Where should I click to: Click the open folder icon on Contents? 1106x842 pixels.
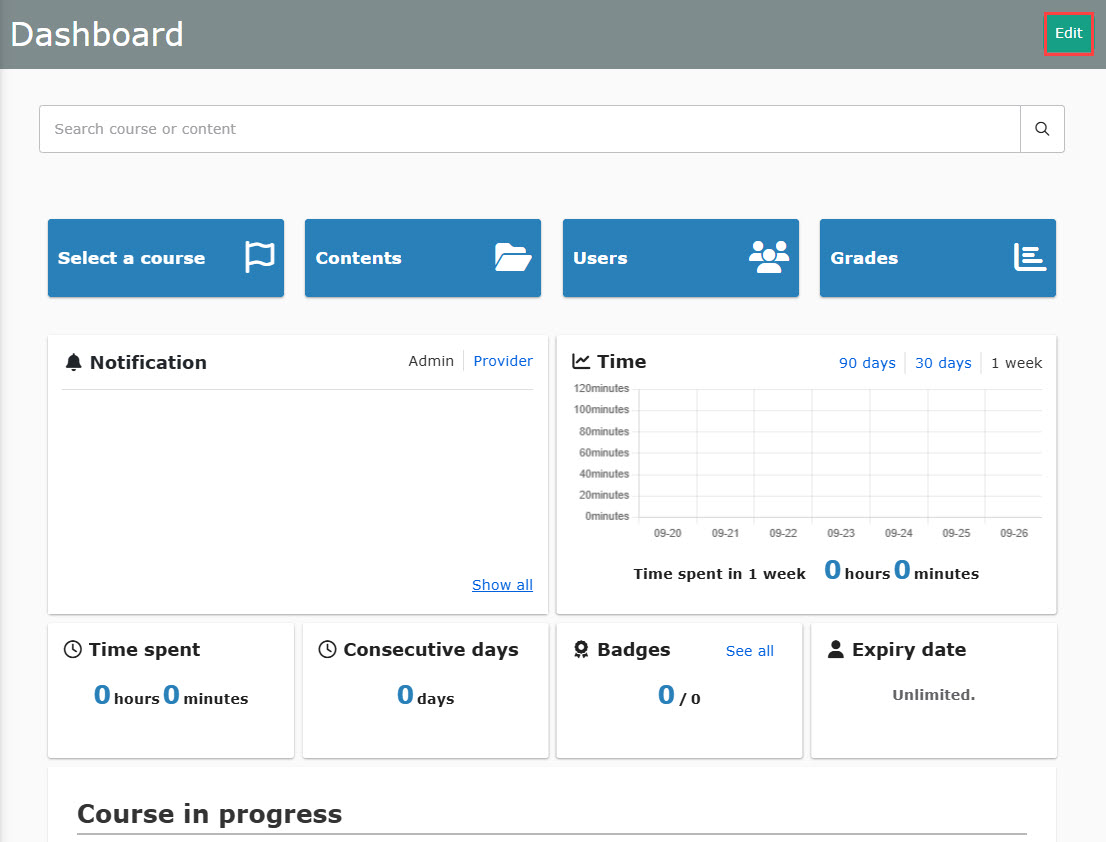(x=513, y=257)
